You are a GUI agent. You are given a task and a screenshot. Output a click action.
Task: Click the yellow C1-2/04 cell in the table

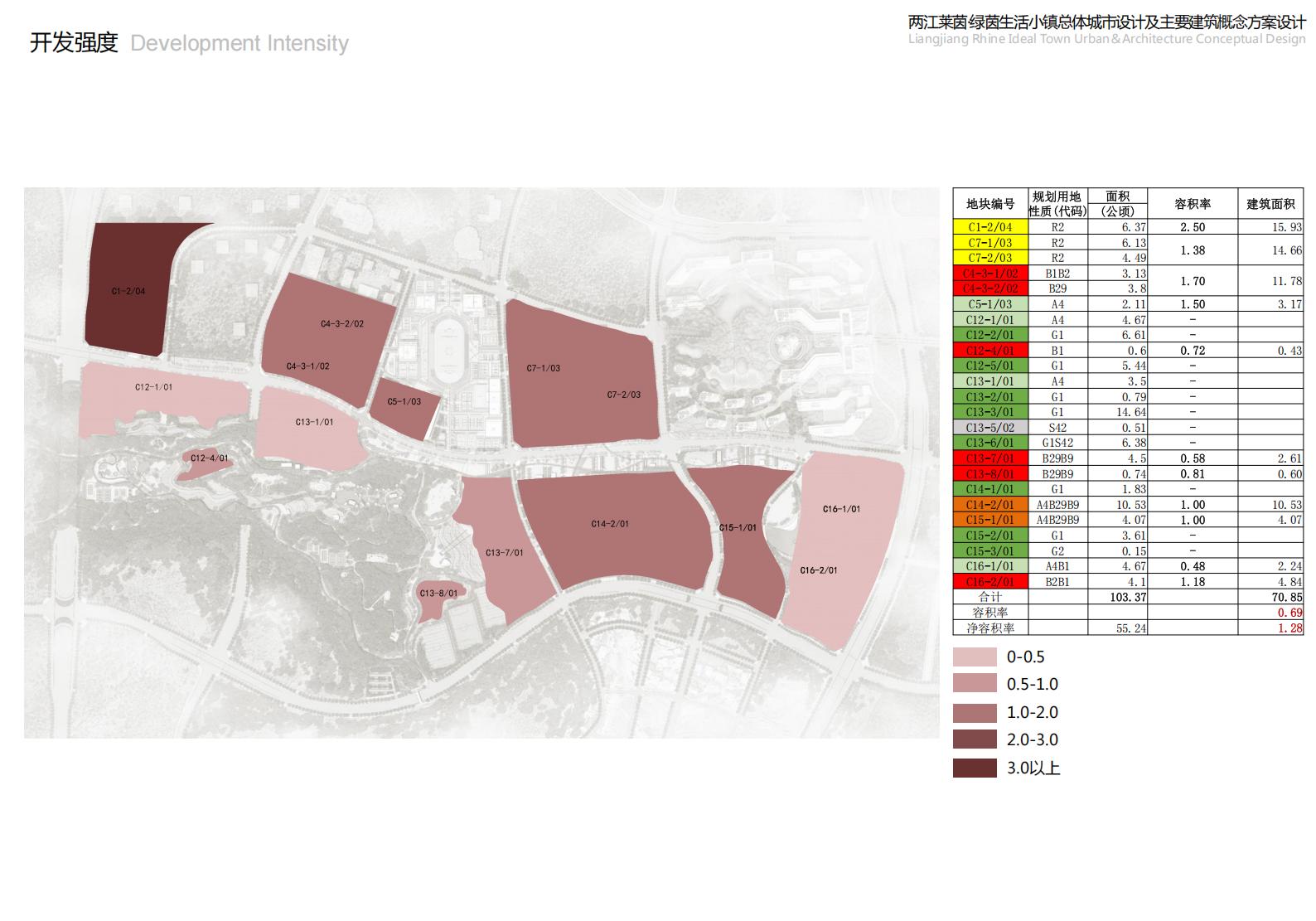(989, 227)
